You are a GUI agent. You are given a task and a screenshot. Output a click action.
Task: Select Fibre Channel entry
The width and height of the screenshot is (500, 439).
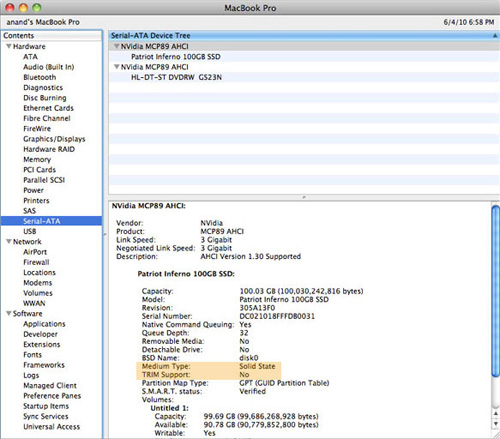pyautogui.click(x=47, y=118)
